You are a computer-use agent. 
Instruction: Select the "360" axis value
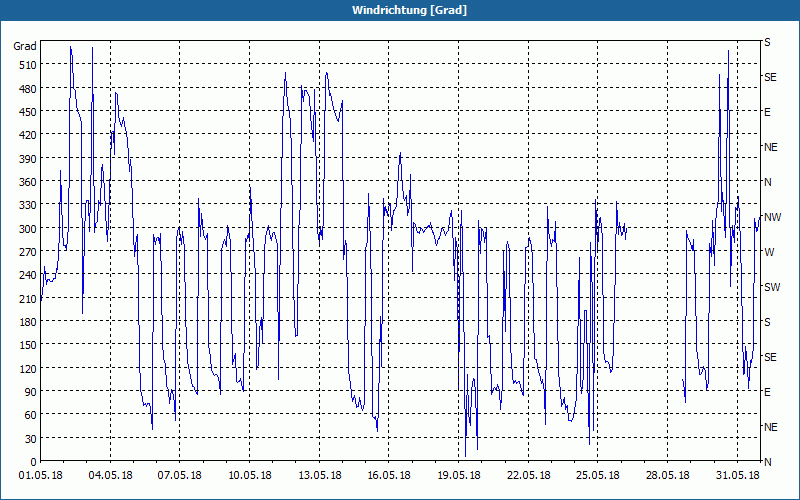point(28,182)
